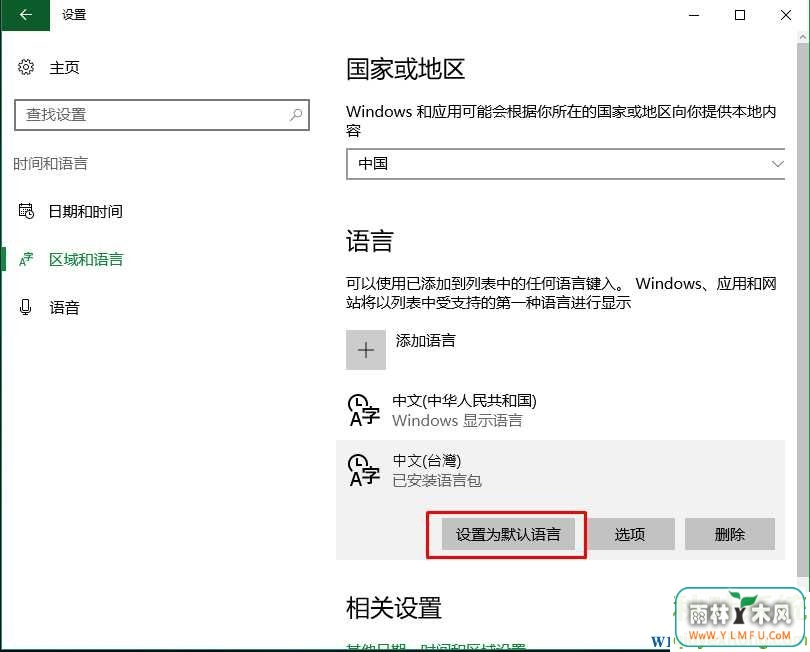810x652 pixels.
Task: Click the search magnifier icon
Action: pos(296,114)
